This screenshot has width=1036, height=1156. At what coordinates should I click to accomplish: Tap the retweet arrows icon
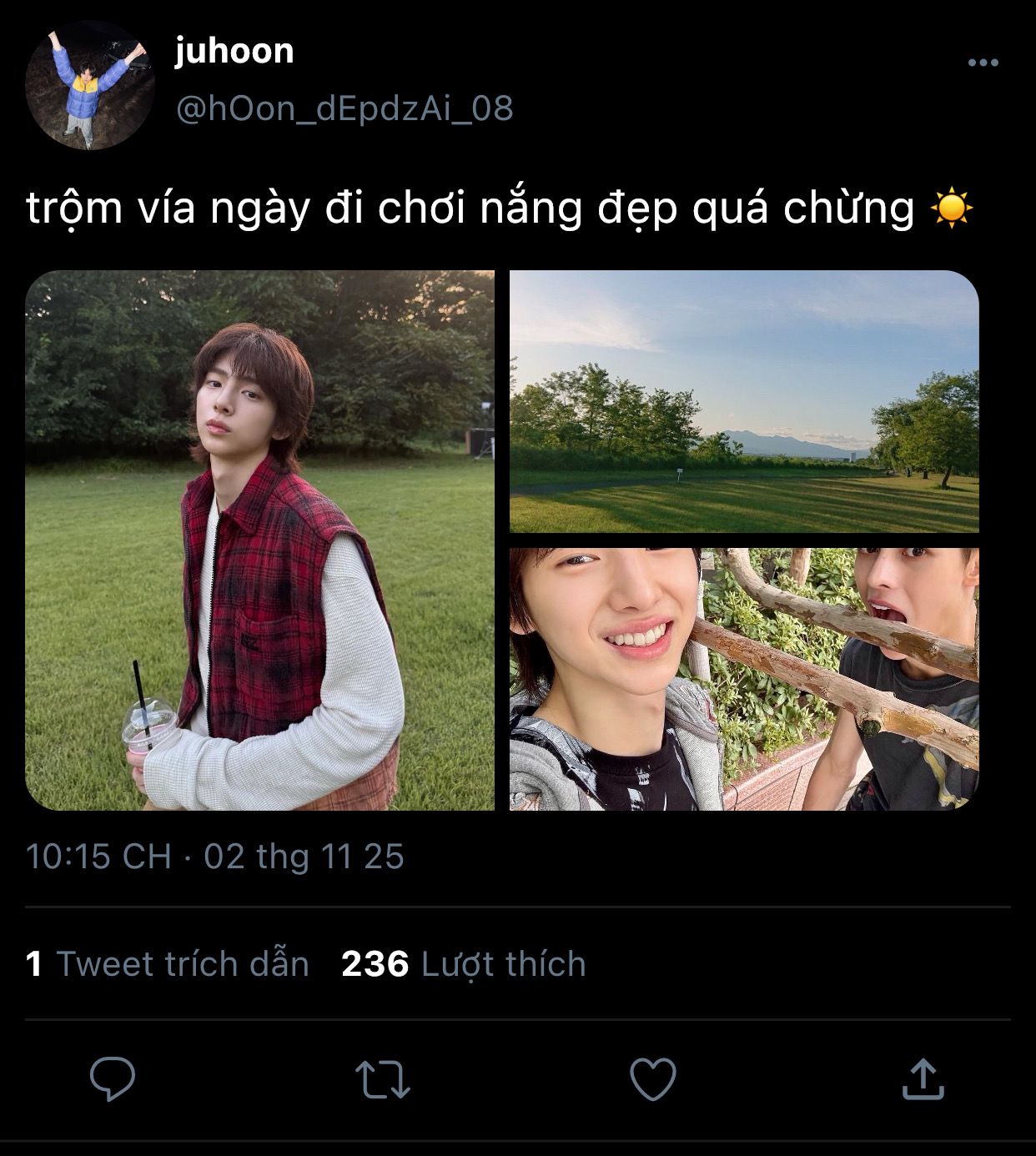click(x=383, y=1078)
